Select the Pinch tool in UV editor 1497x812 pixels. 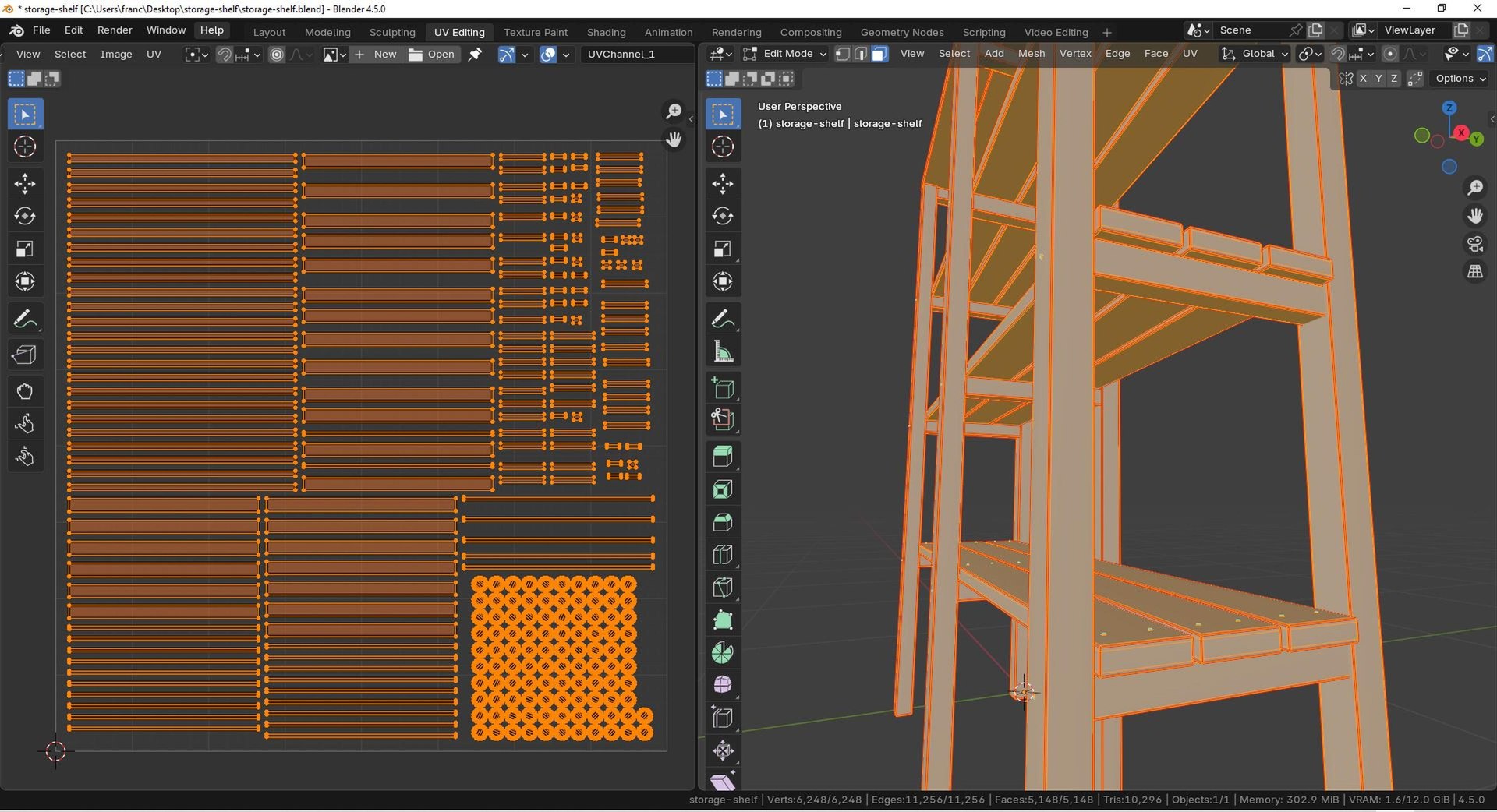tap(25, 457)
